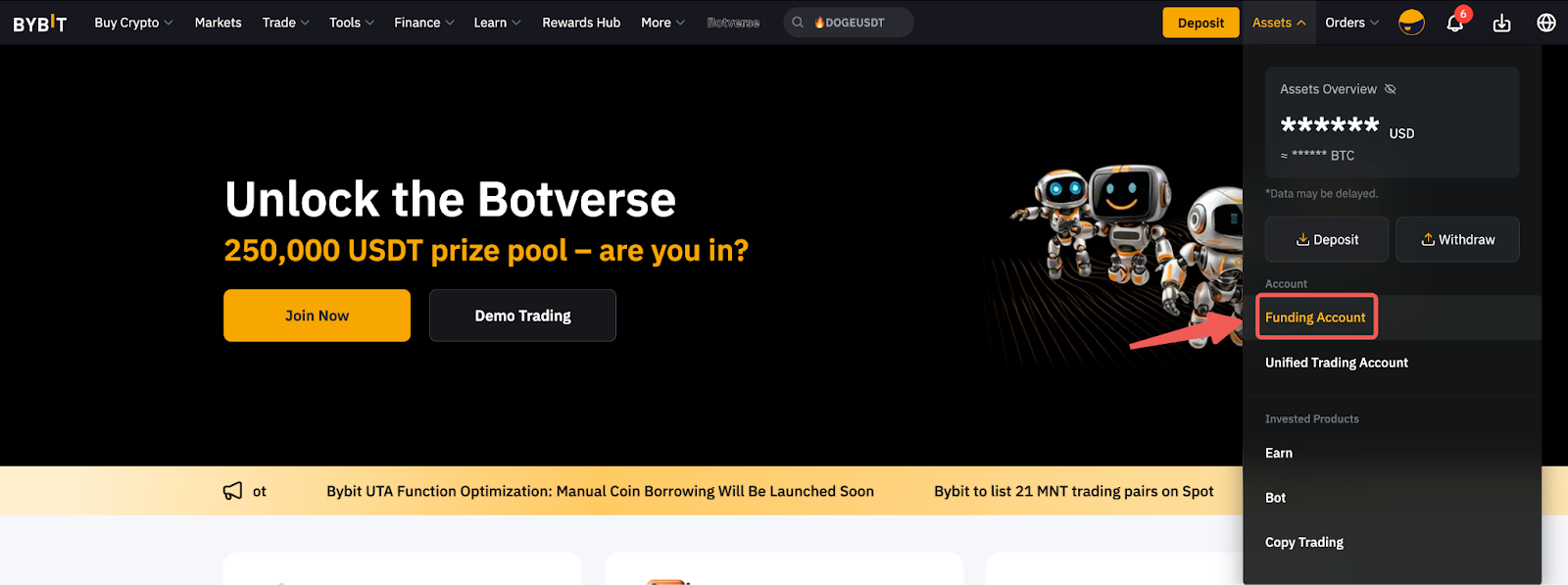Toggle balance visibility eye icon
The image size is (1568, 585).
1390,89
